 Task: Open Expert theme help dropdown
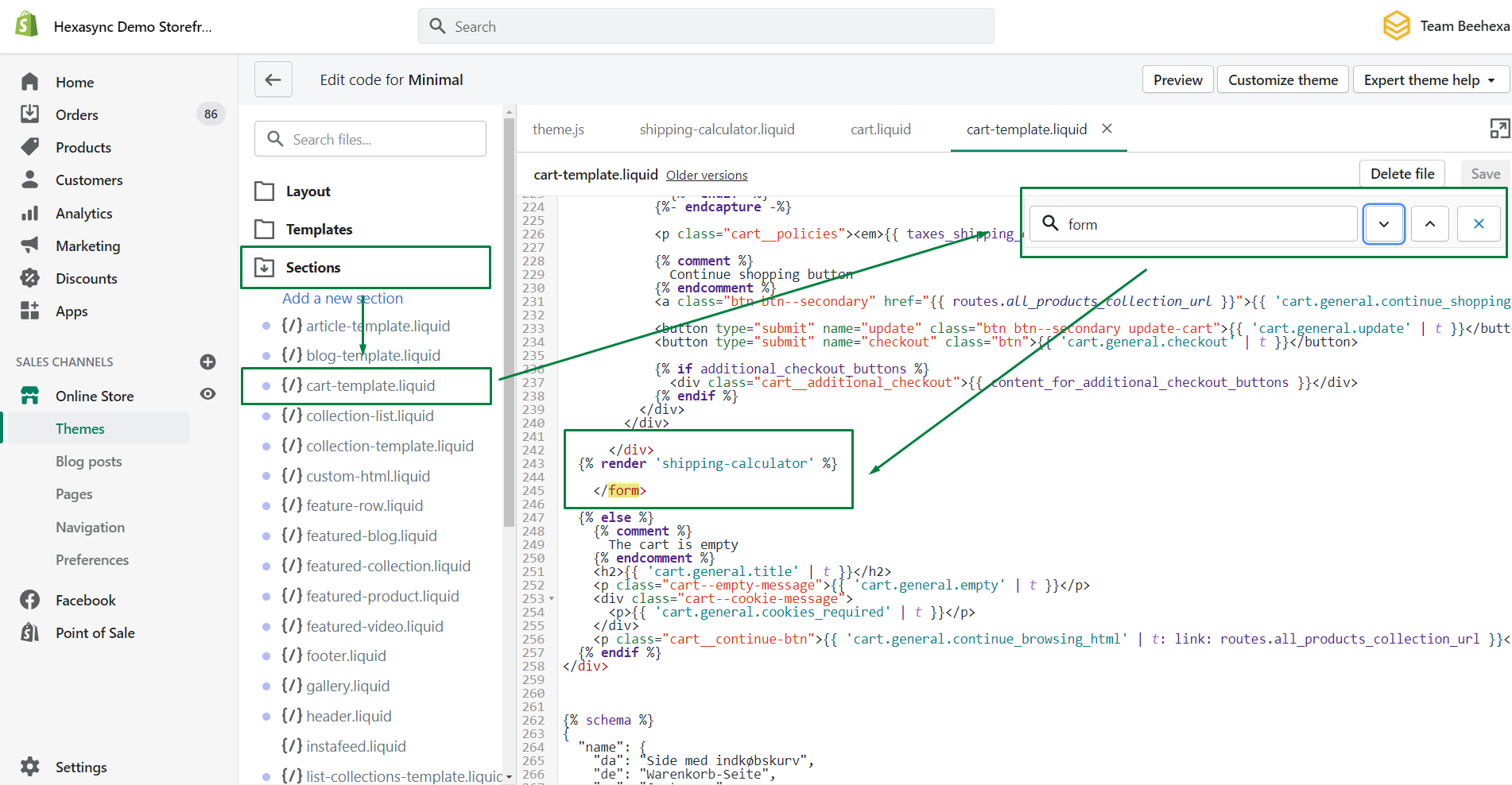pyautogui.click(x=1429, y=79)
